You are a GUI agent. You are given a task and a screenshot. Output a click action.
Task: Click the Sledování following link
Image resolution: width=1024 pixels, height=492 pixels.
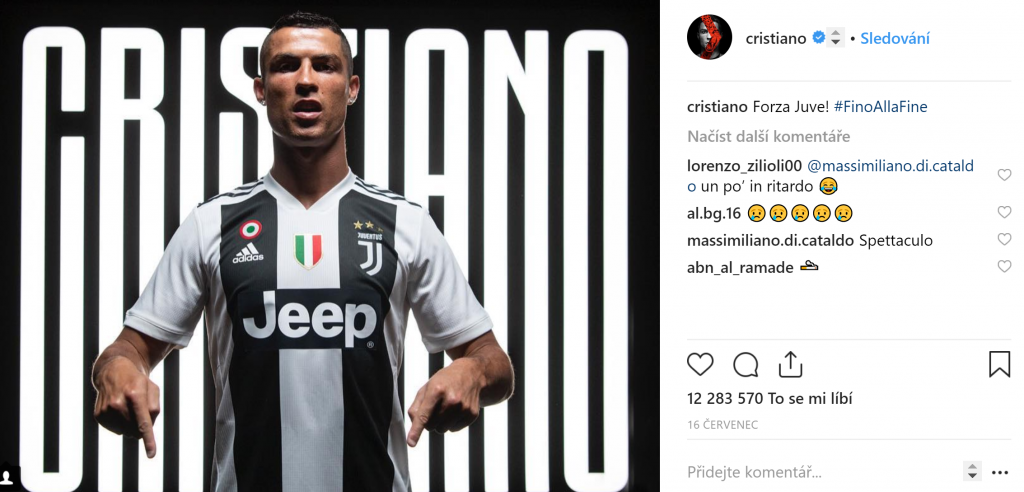pyautogui.click(x=895, y=39)
